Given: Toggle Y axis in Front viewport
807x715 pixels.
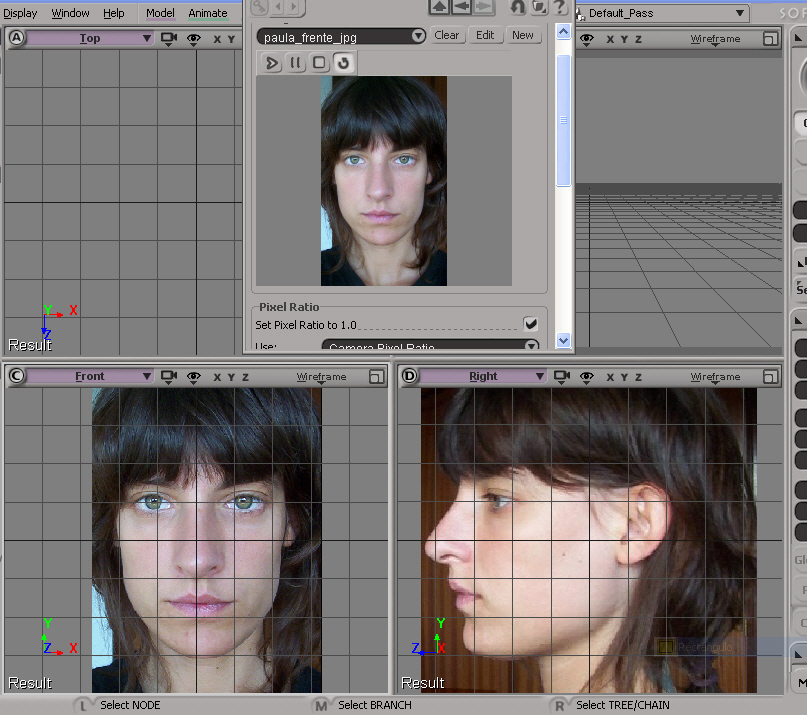Looking at the screenshot, I should coord(231,377).
